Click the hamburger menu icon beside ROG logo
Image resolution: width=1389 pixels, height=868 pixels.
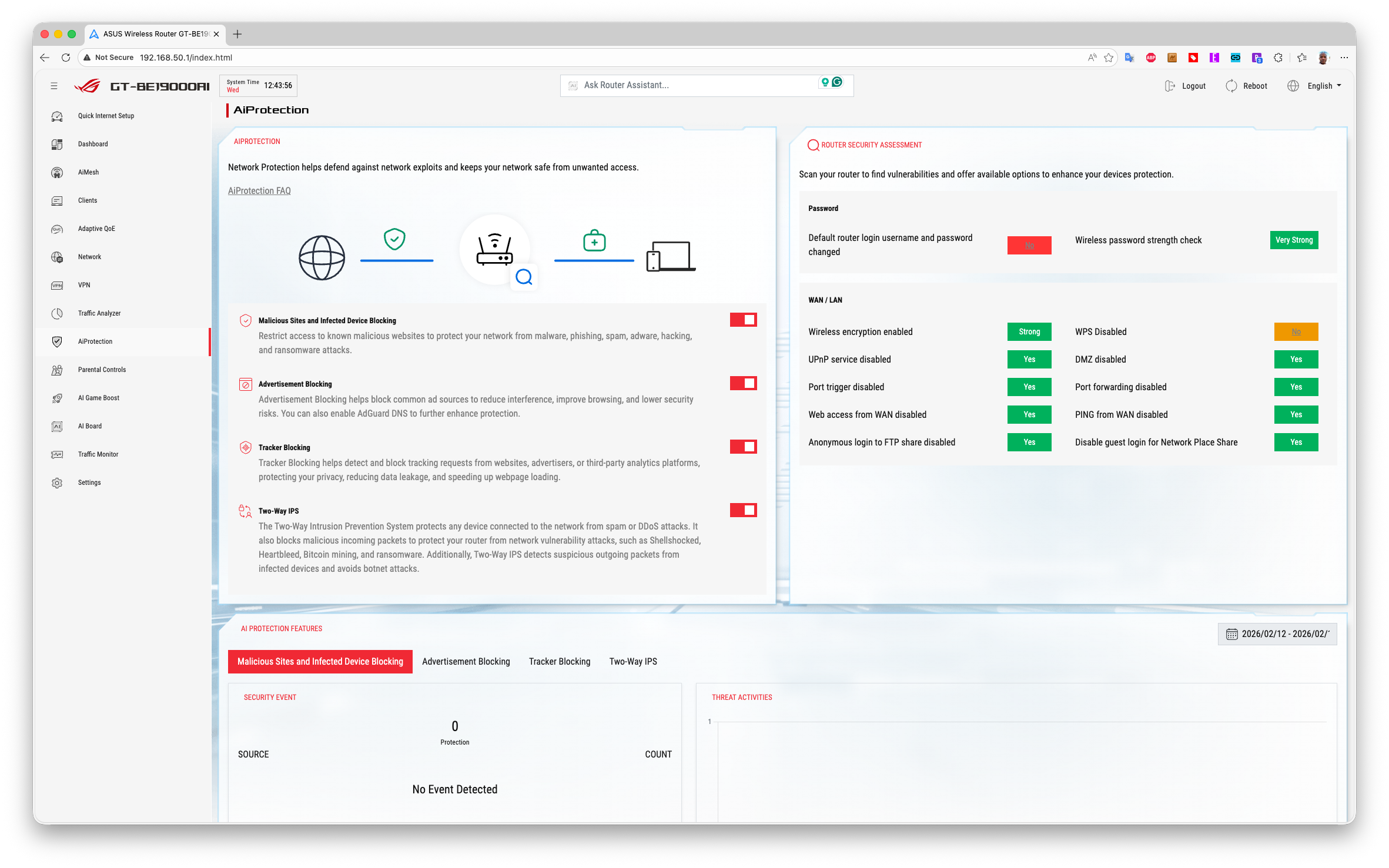(54, 86)
